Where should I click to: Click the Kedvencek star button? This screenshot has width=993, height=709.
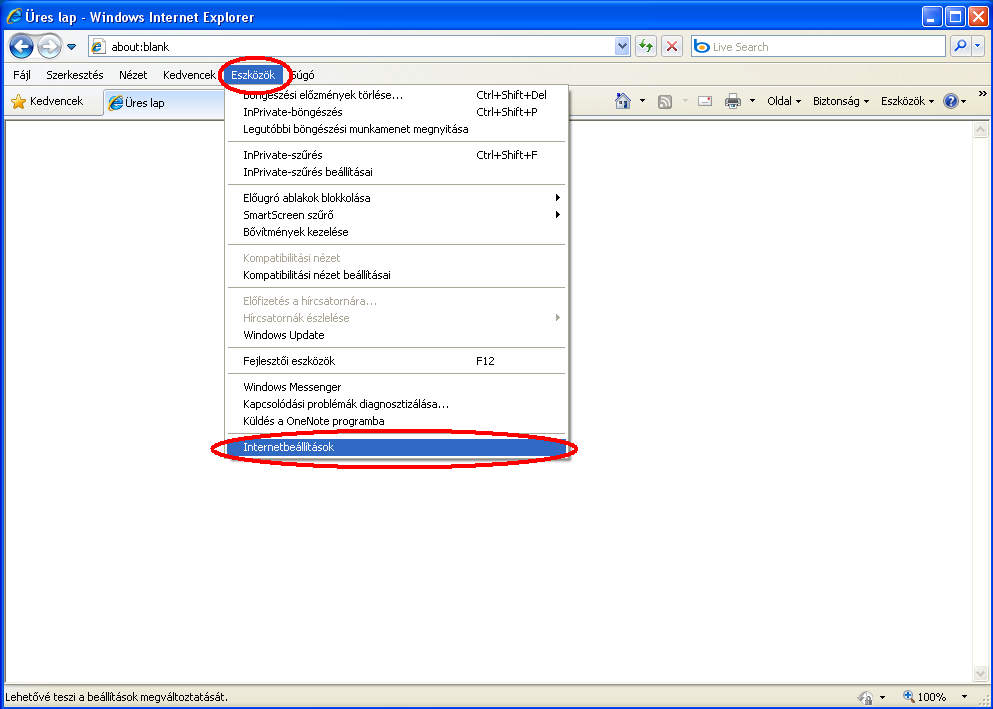[47, 101]
